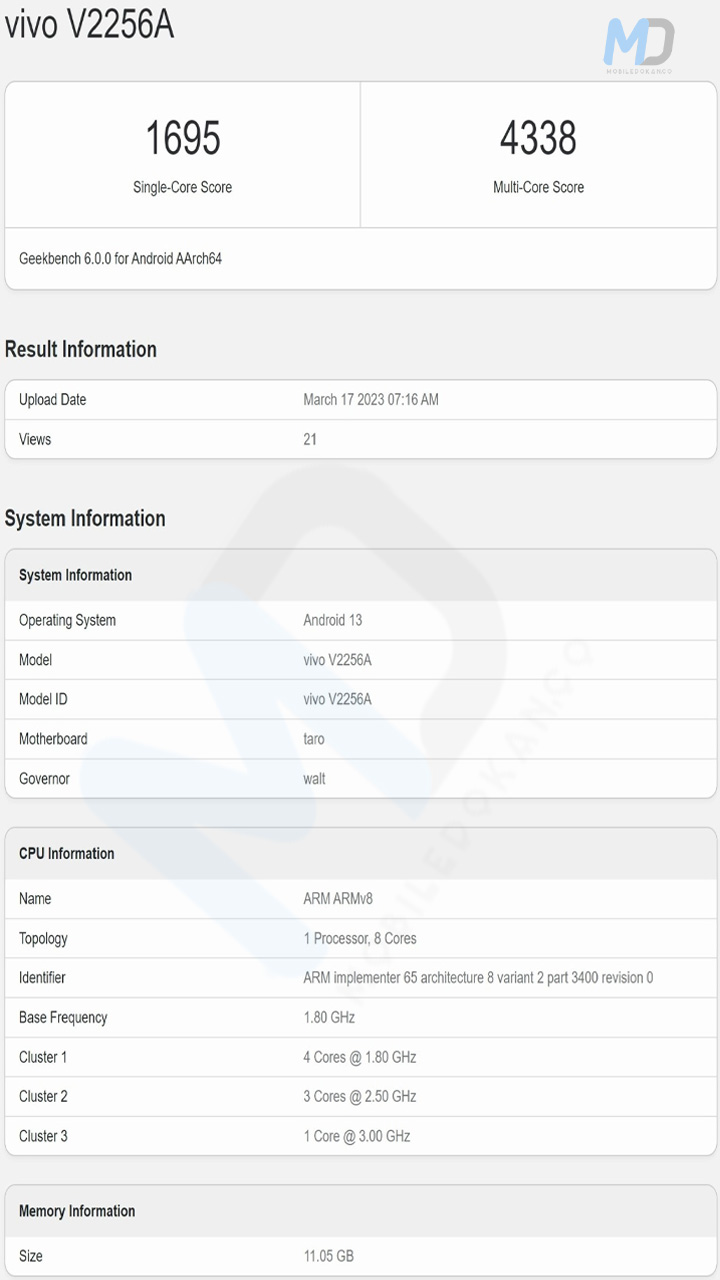Click the Model row value vivo V2256A
This screenshot has width=720, height=1280.
pyautogui.click(x=337, y=660)
